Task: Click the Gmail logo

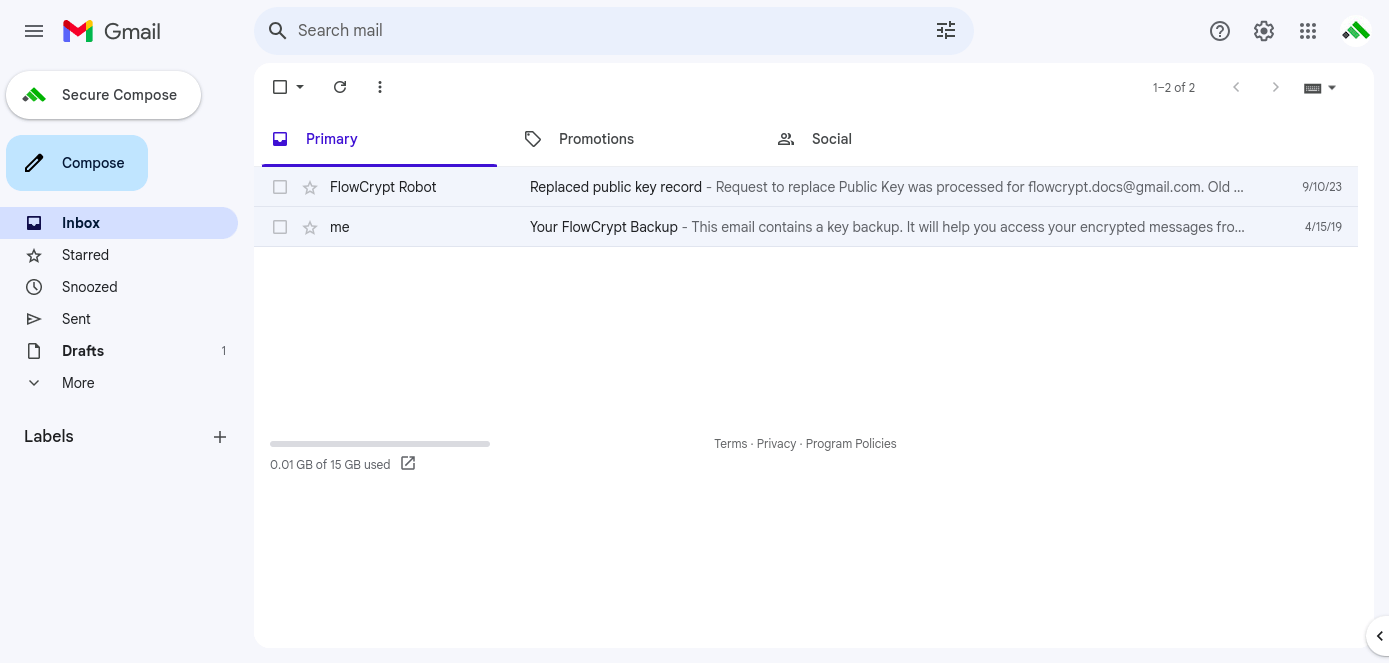Action: (x=111, y=31)
